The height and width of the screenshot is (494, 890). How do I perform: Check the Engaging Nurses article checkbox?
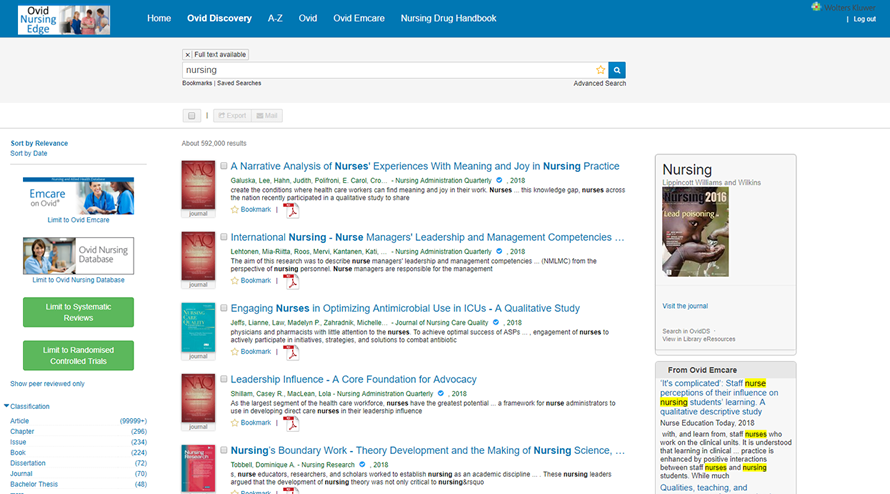tap(224, 308)
